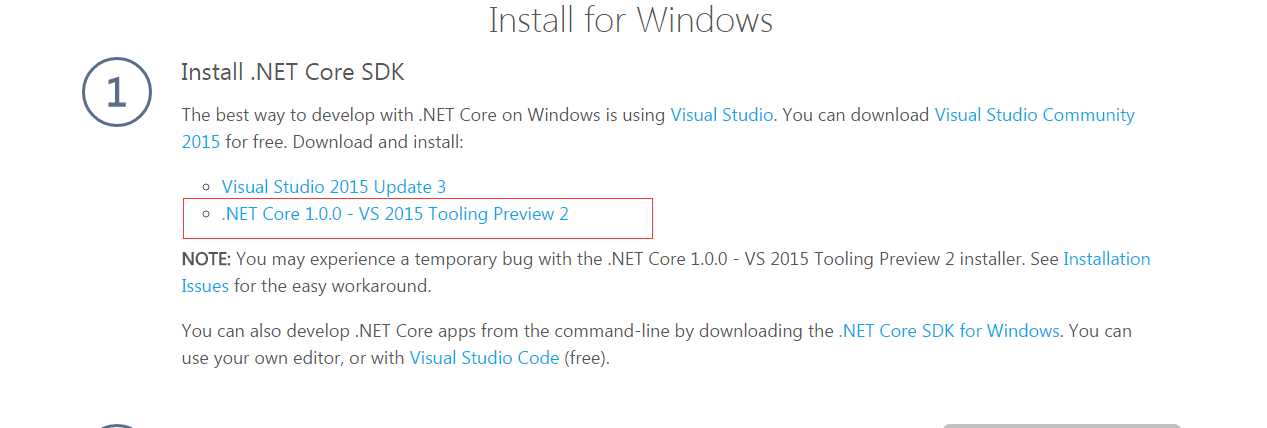Click the numbered step 1 circle icon

pyautogui.click(x=116, y=92)
